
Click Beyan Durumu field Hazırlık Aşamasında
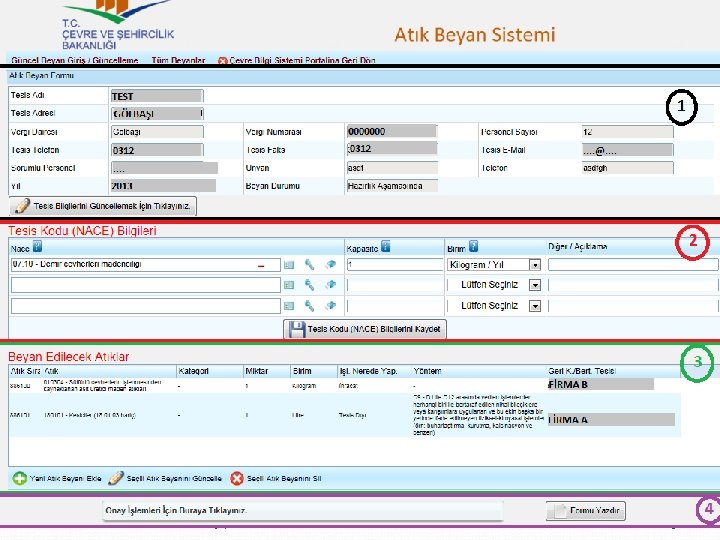point(392,186)
